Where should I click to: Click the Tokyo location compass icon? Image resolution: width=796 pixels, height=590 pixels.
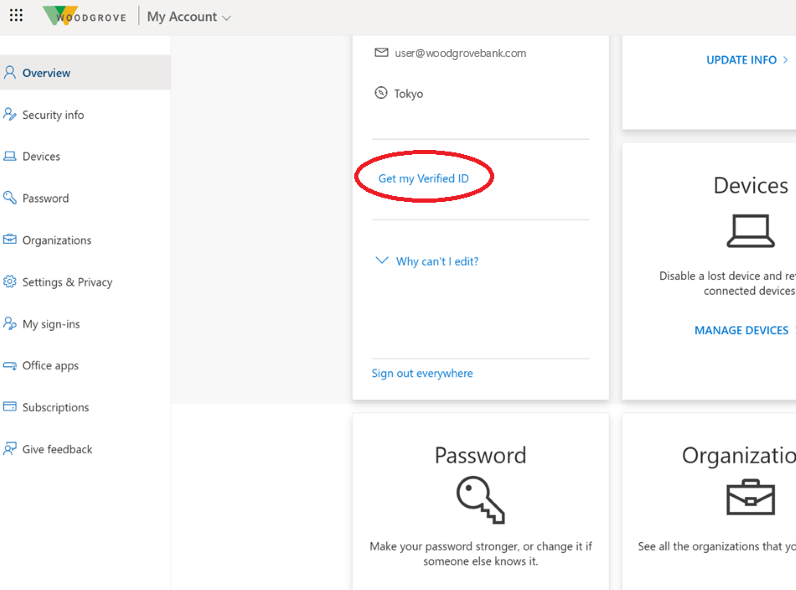[381, 93]
